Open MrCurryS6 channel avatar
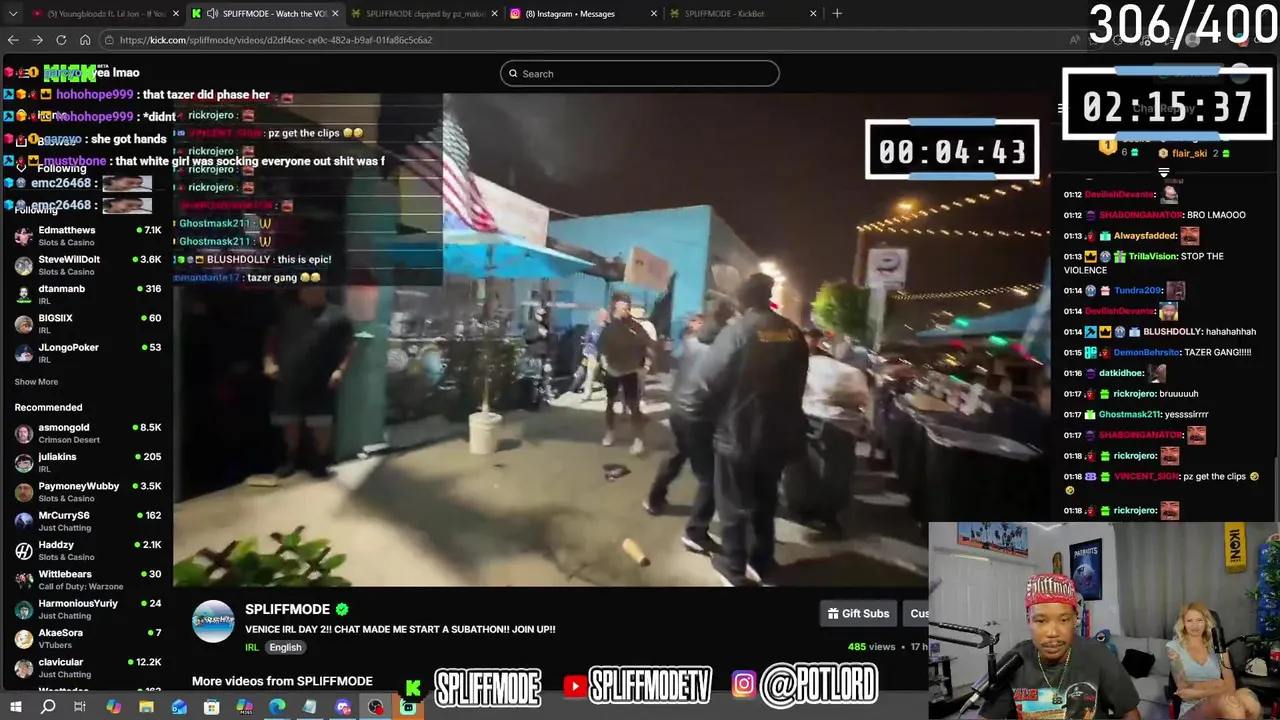This screenshot has height=720, width=1280. 24,521
